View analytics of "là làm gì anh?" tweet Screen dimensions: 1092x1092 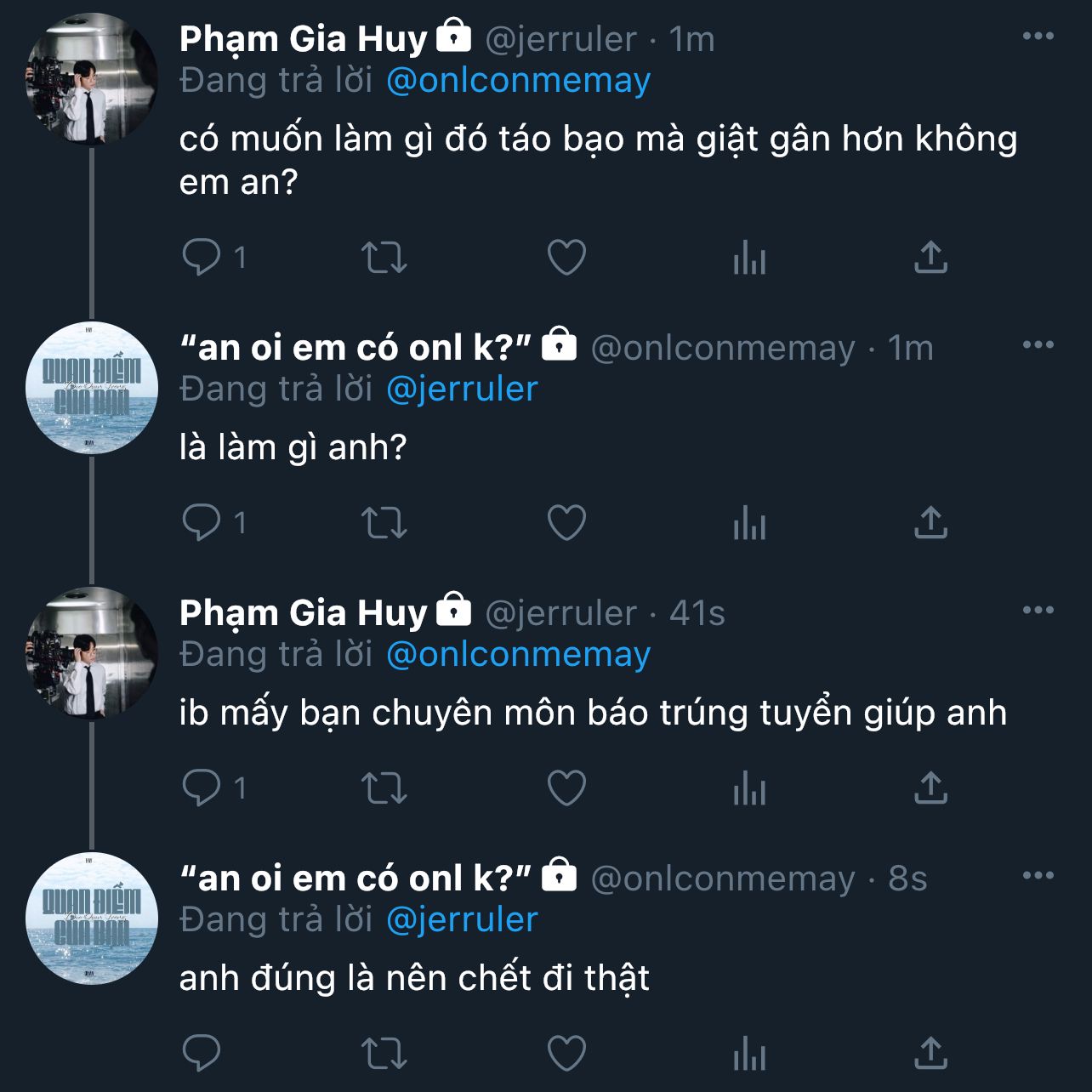coord(749,522)
